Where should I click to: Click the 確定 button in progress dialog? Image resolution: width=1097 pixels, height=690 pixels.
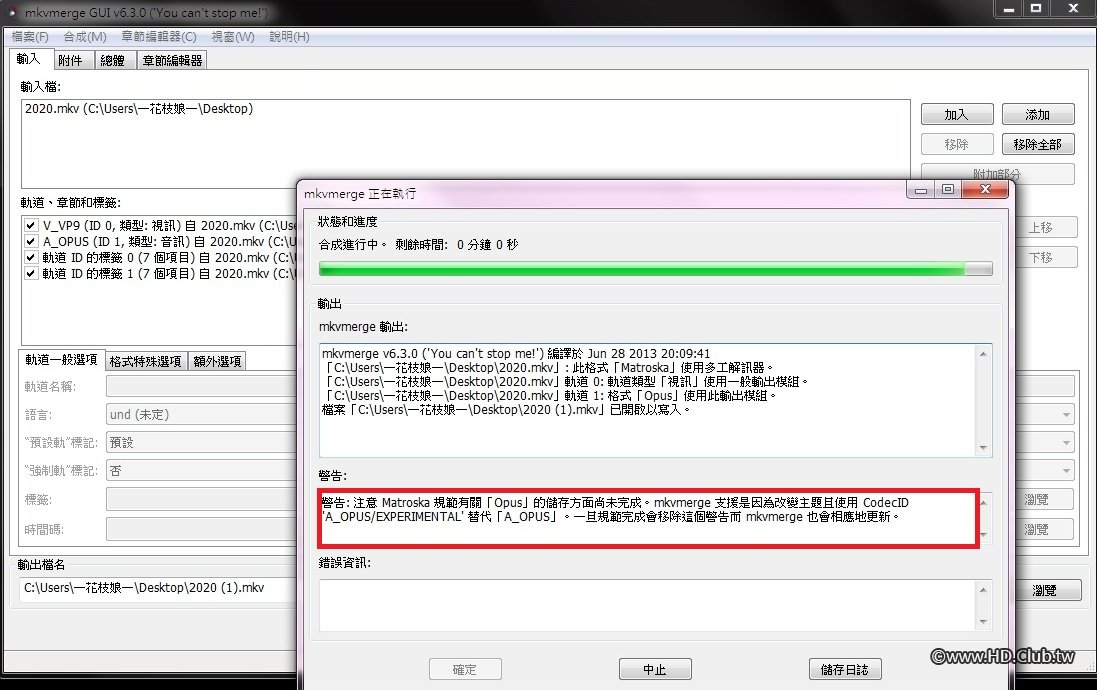(465, 669)
